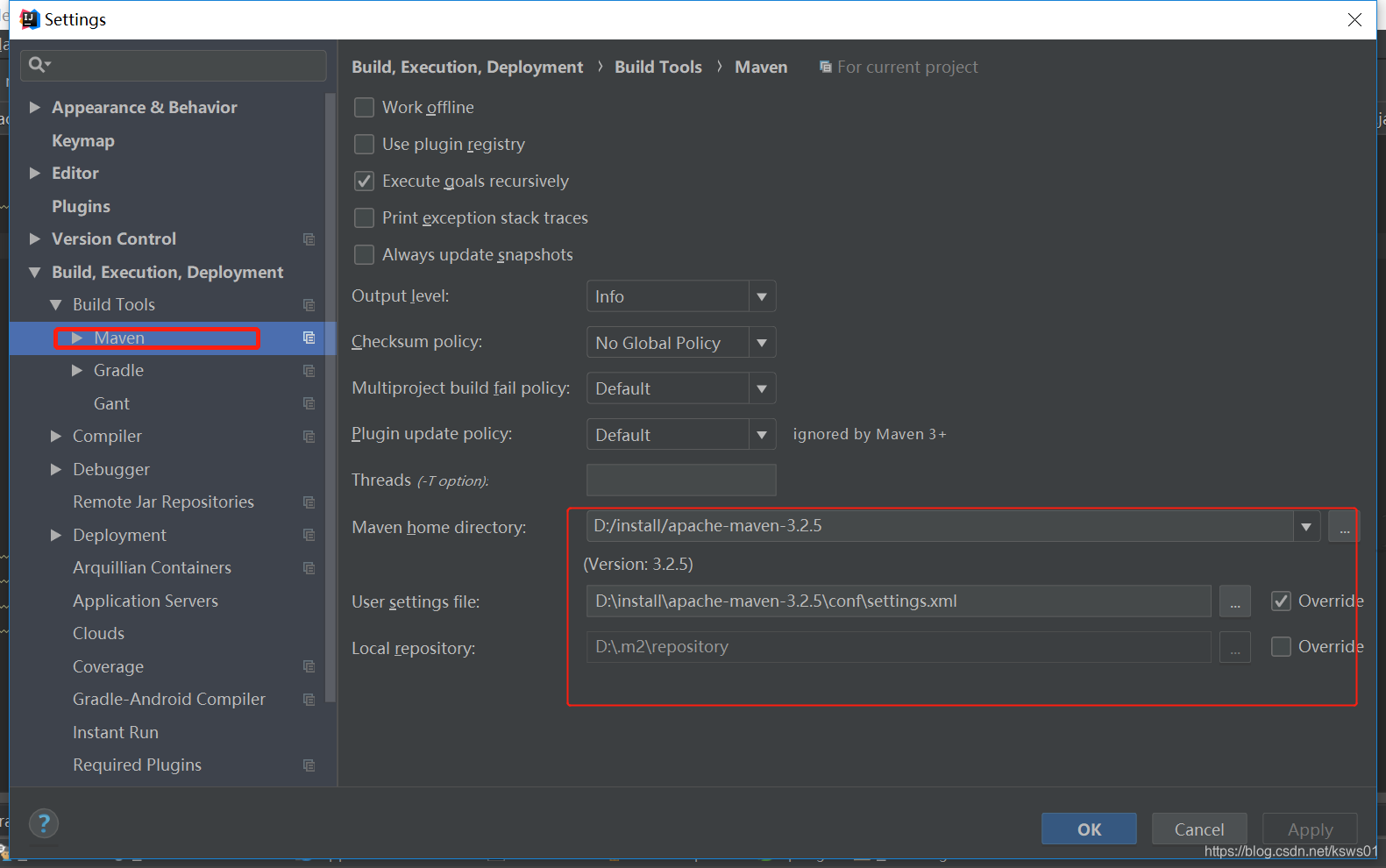Check Override for Local repository
The height and width of the screenshot is (868, 1386).
coord(1281,647)
